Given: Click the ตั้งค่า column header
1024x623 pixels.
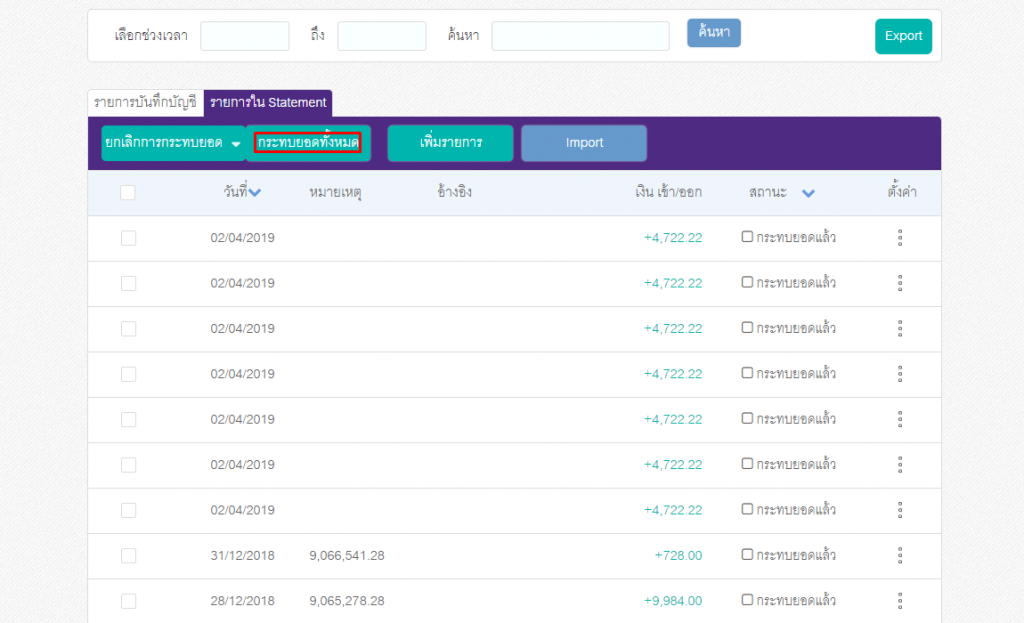Looking at the screenshot, I should pos(902,192).
